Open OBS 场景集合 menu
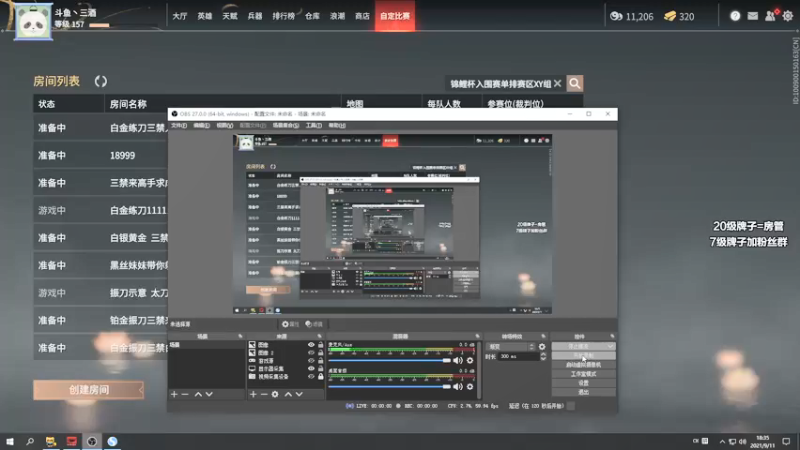The image size is (800, 450). 286,126
